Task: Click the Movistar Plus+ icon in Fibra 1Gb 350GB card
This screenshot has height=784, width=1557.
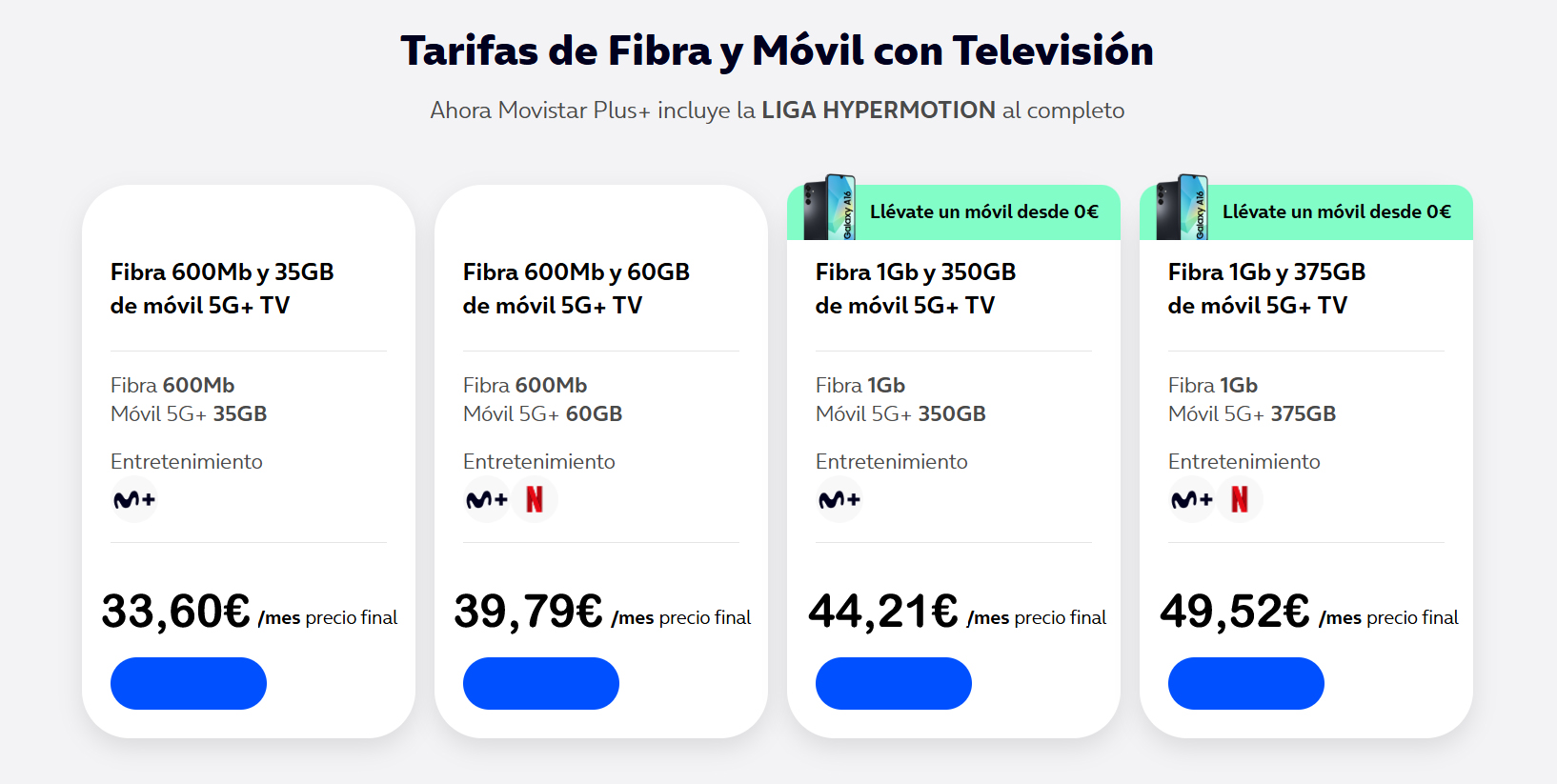Action: click(839, 499)
